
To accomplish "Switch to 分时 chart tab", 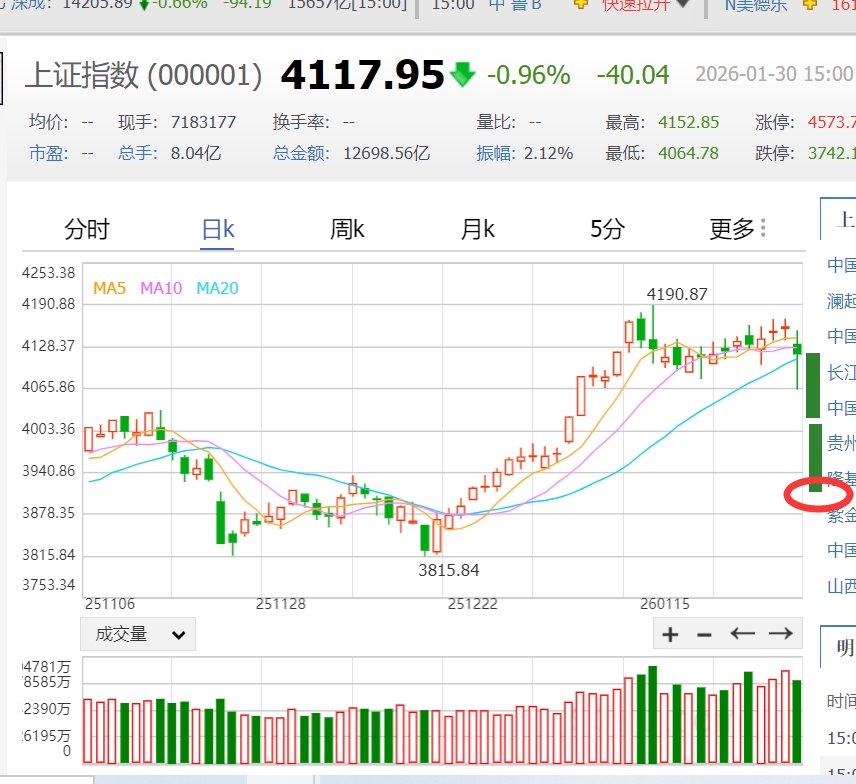I will click(x=87, y=229).
